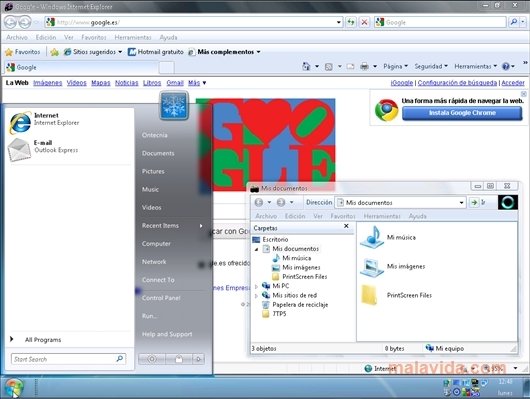Image resolution: width=530 pixels, height=399 pixels.
Task: Expand the Mi PC tree node
Action: 256,286
